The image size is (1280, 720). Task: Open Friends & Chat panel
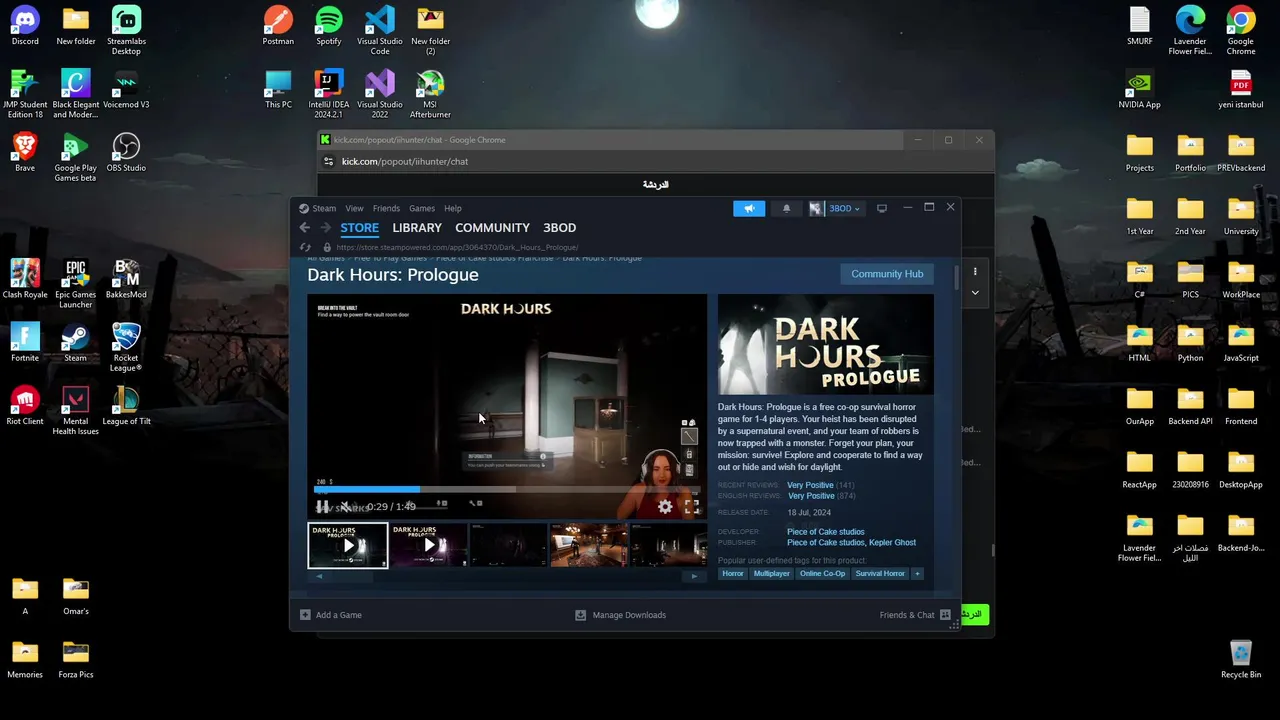pos(915,615)
